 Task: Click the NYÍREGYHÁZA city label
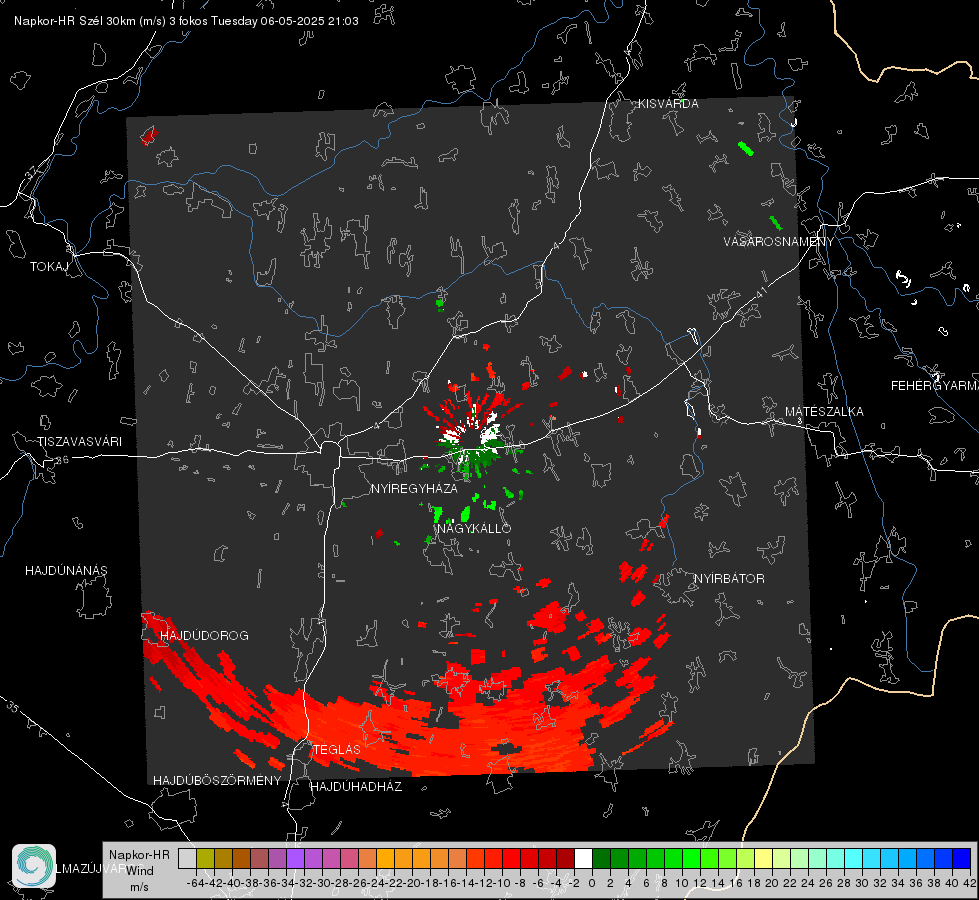tap(414, 488)
